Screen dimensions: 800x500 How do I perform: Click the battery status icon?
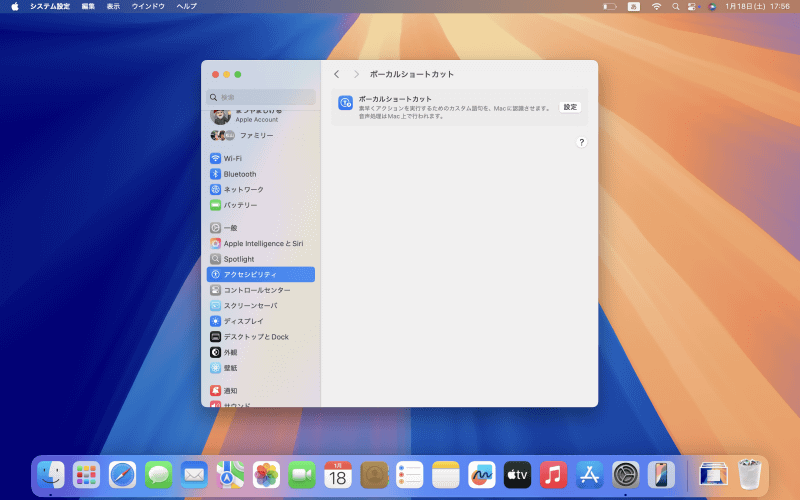pyautogui.click(x=610, y=6)
